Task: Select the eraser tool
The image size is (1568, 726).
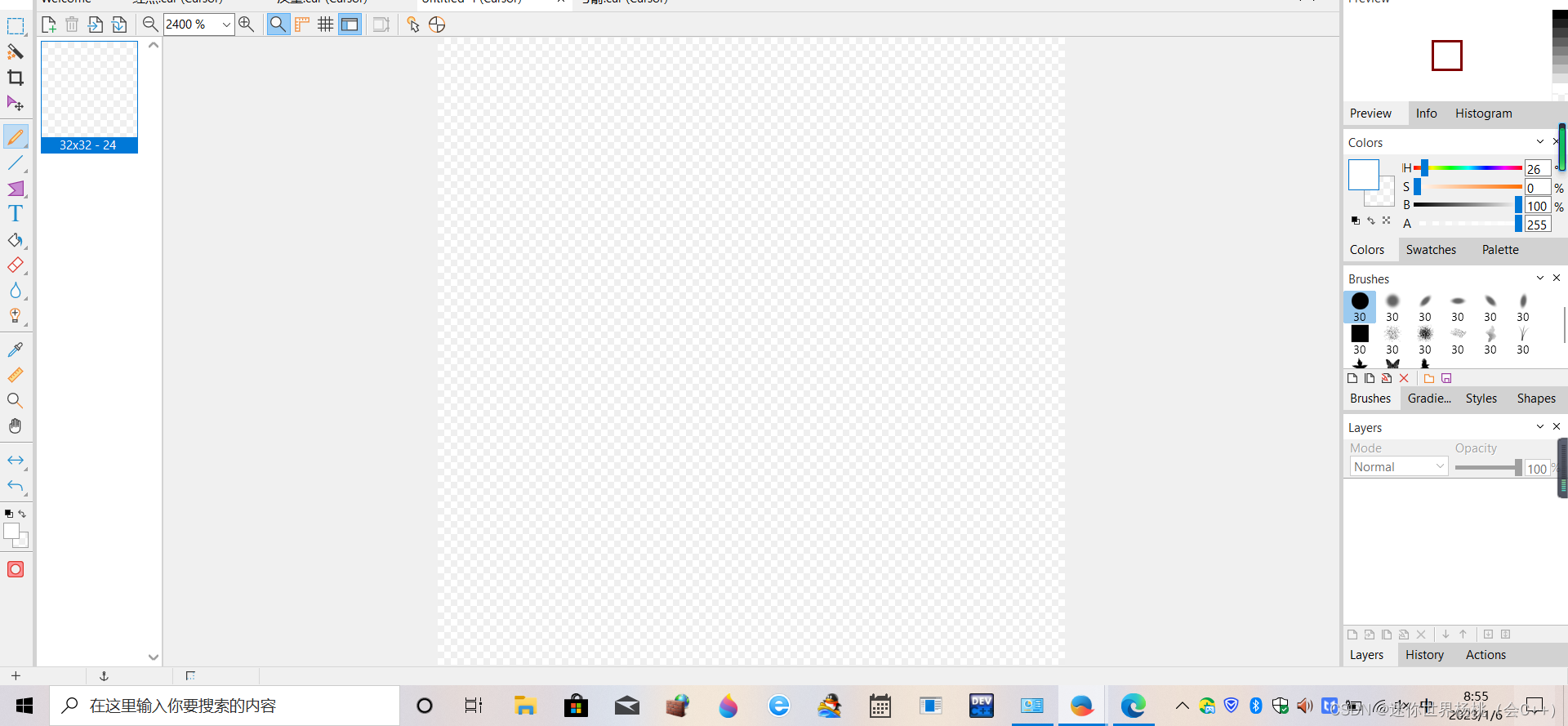Action: pos(16,265)
